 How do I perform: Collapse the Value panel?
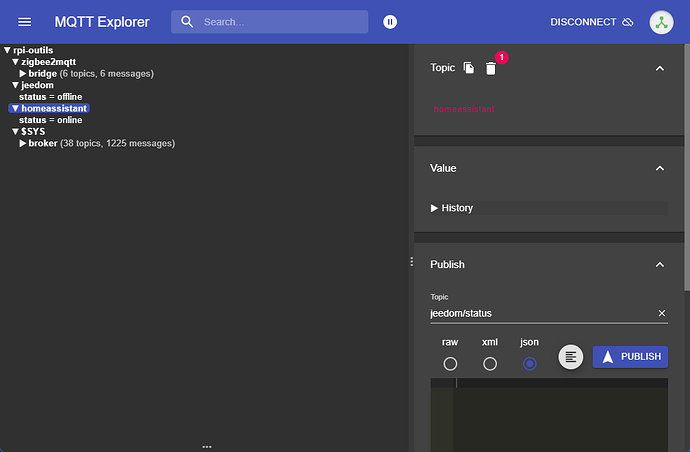coord(660,168)
